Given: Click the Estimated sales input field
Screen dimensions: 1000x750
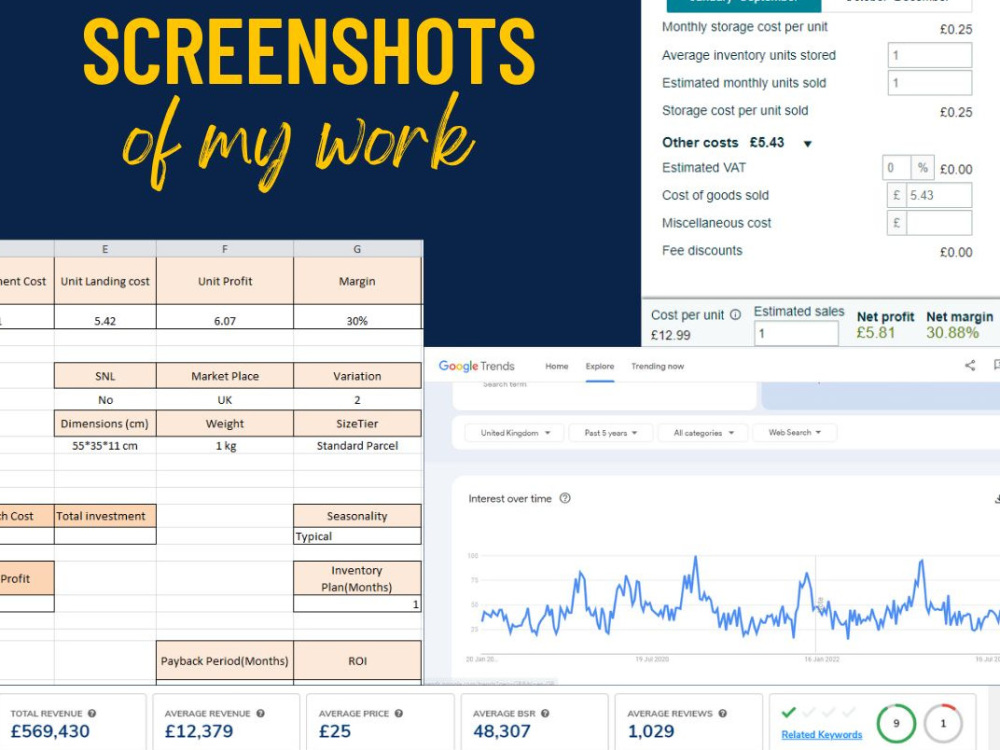Looking at the screenshot, I should coord(797,333).
